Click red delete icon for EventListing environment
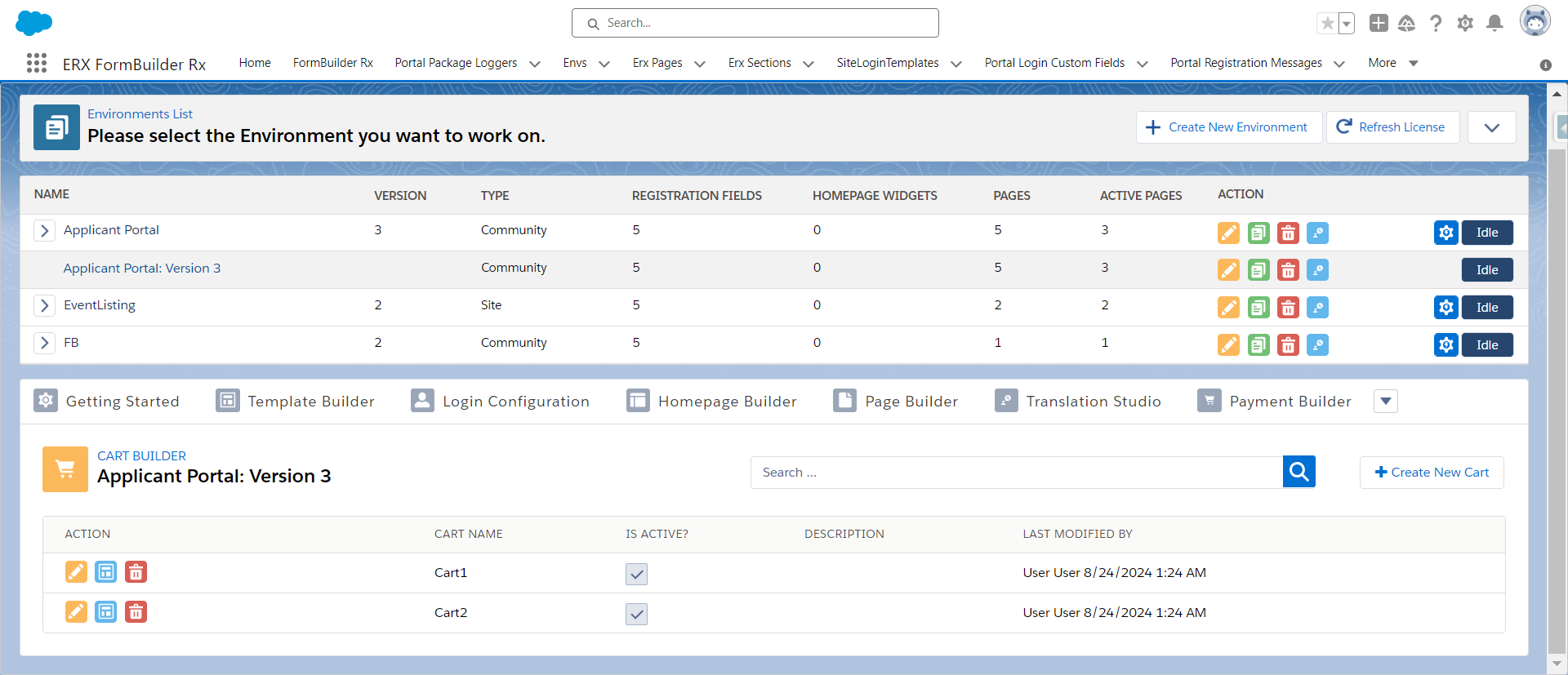 pyautogui.click(x=1288, y=308)
